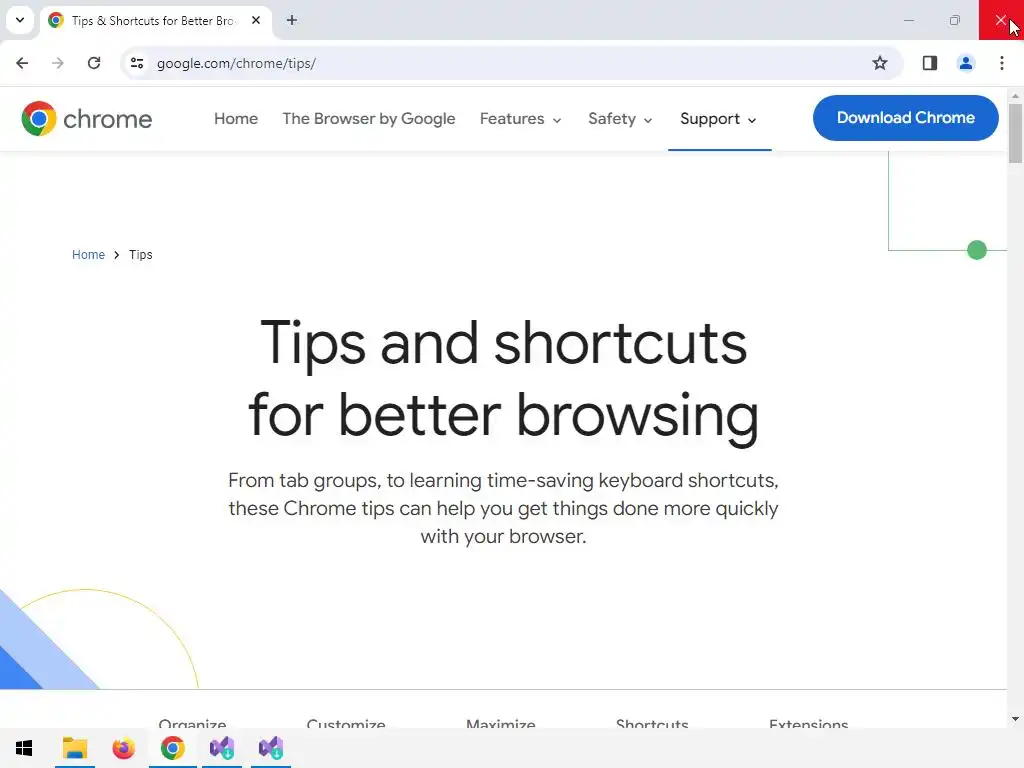Image resolution: width=1024 pixels, height=768 pixels.
Task: Open the tab search dropdown arrow
Action: click(20, 20)
